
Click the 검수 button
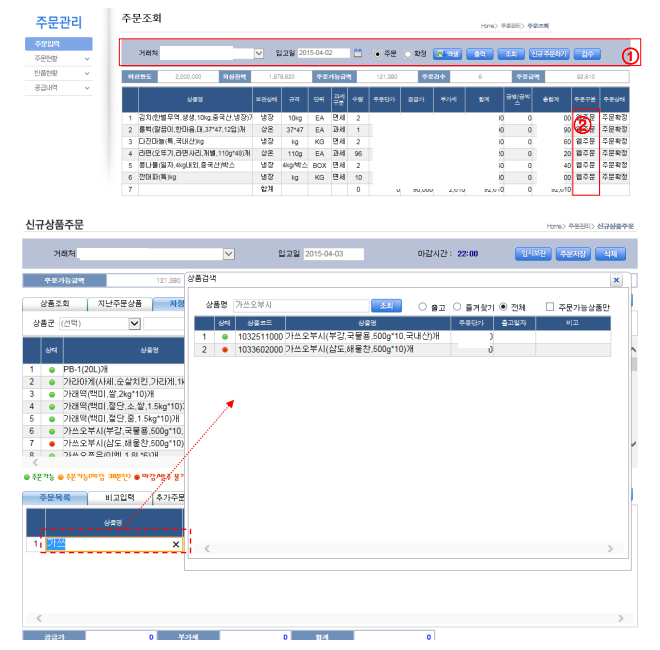click(x=587, y=54)
